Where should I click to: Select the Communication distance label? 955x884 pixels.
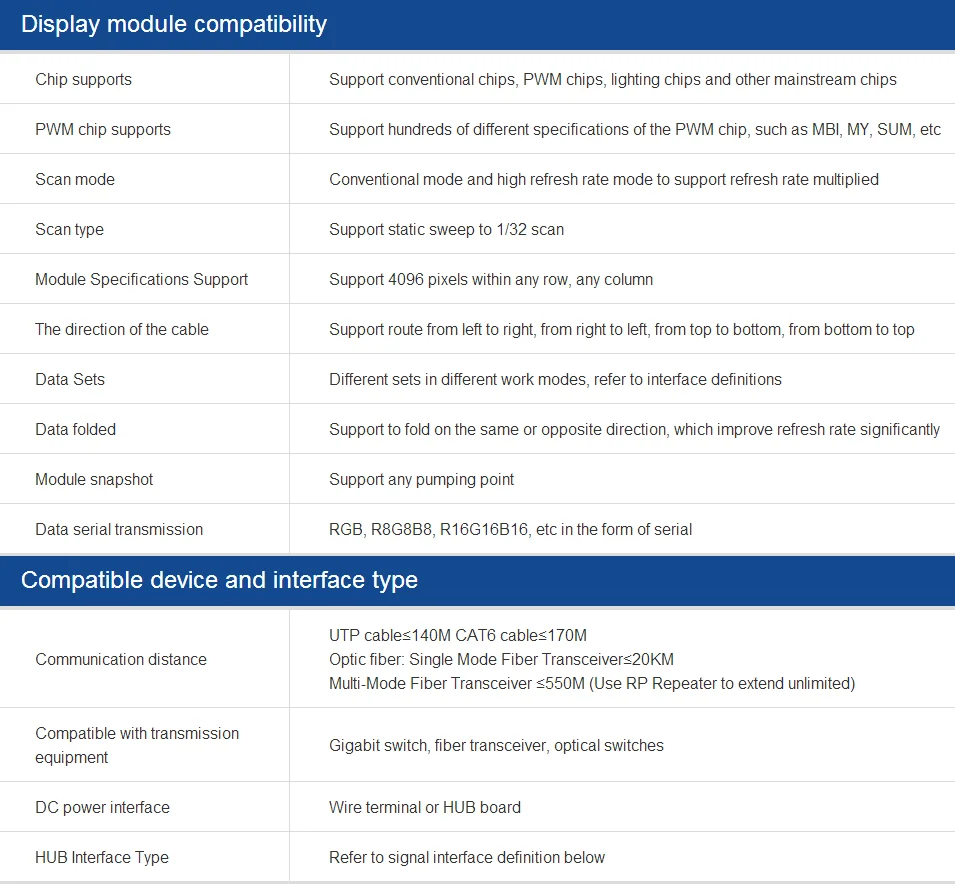coord(121,660)
